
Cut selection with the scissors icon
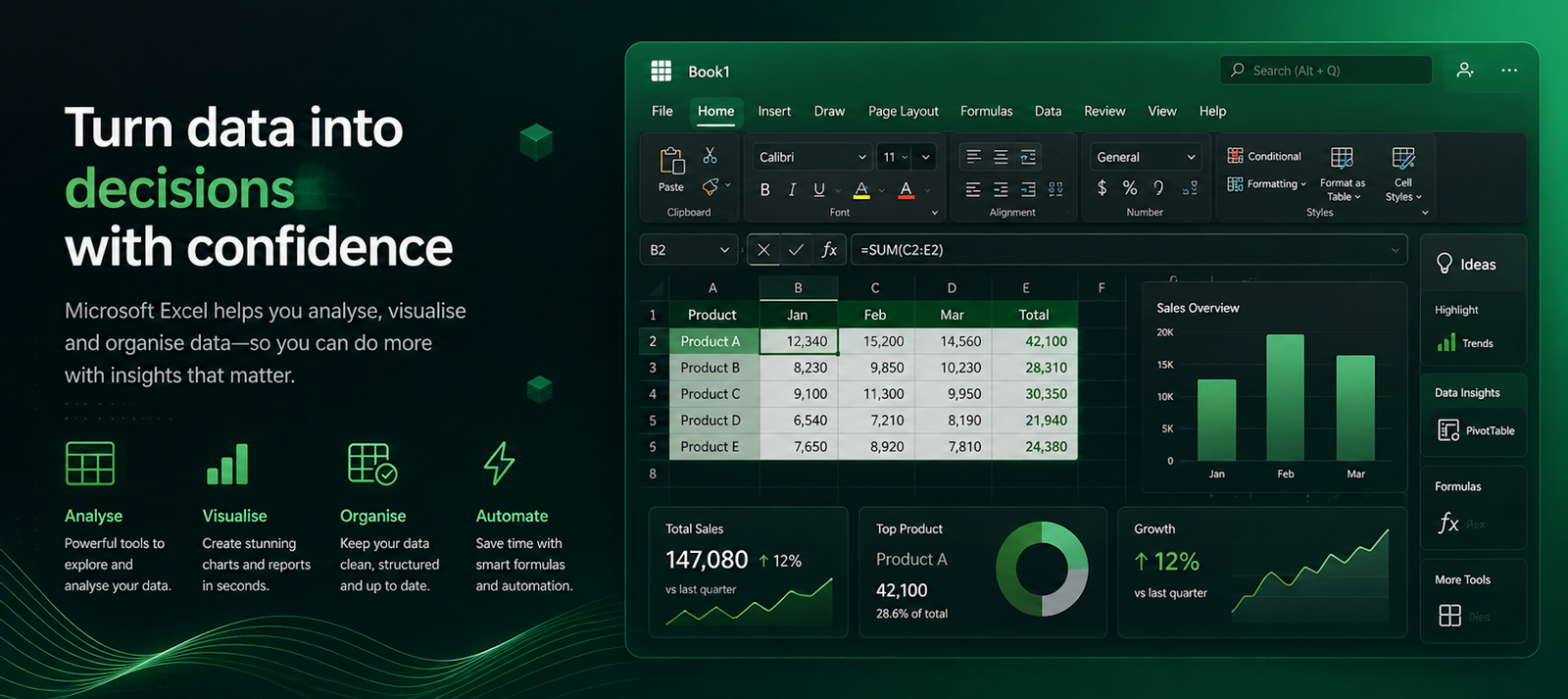710,155
